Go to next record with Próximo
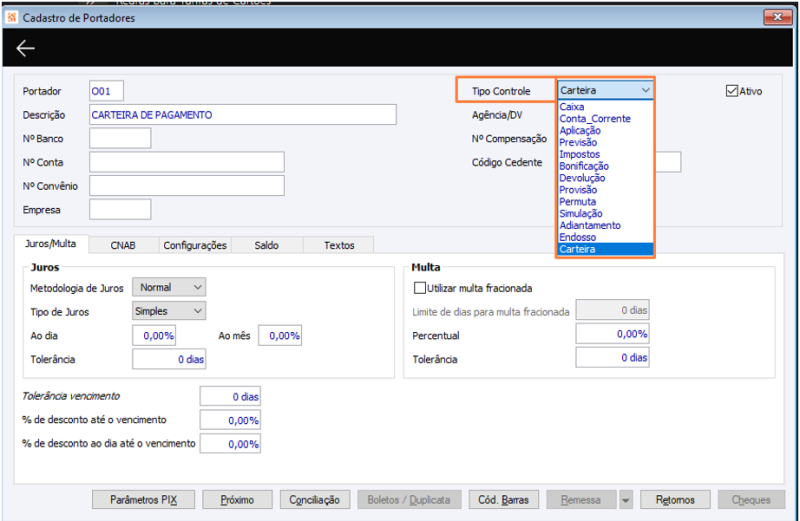 [x=237, y=500]
